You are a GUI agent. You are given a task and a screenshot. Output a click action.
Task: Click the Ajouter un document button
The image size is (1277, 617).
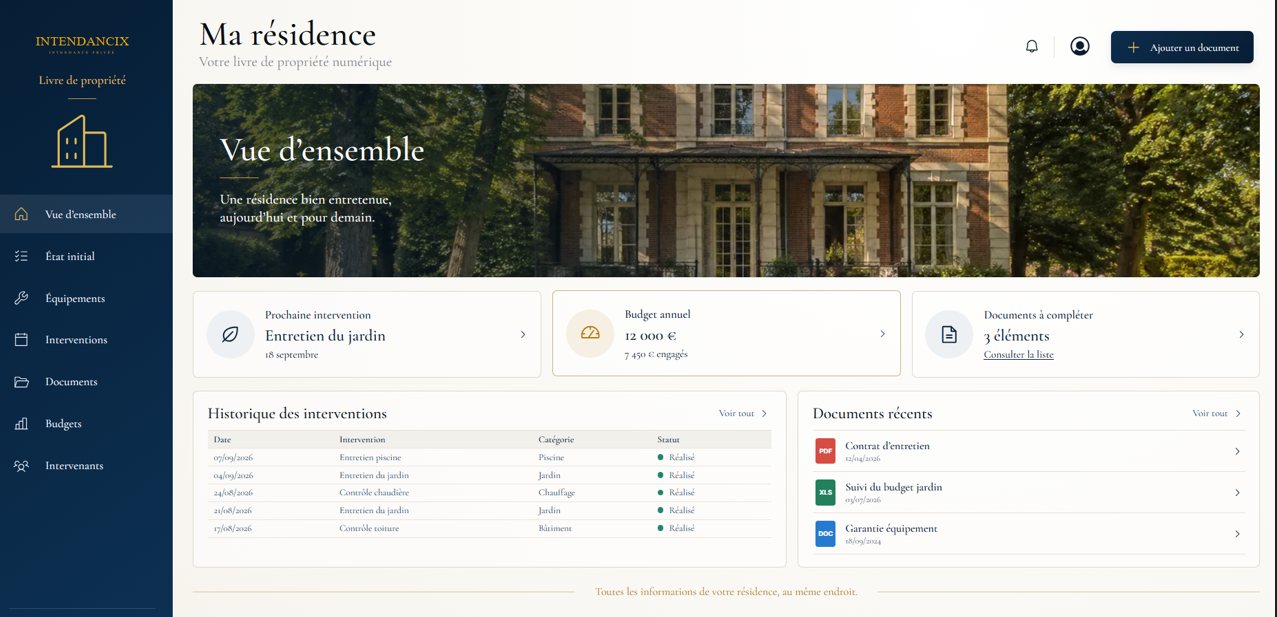tap(1182, 47)
